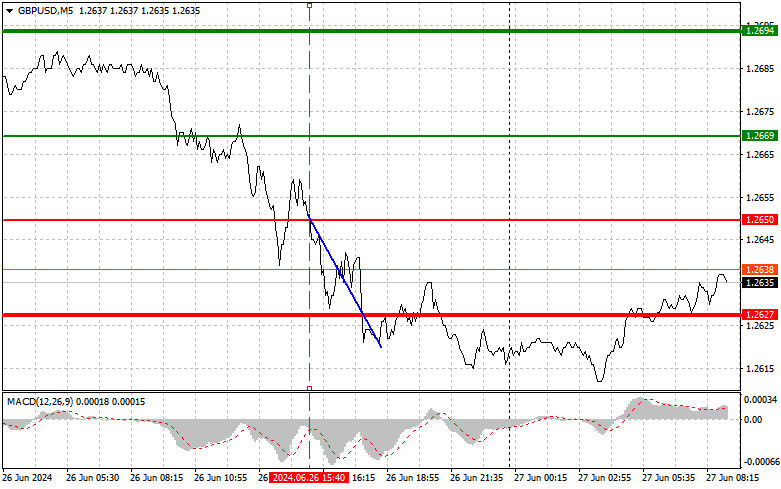This screenshot has height=489, width=781.
Task: Click the 1.2645 price scale value
Action: tap(760, 240)
